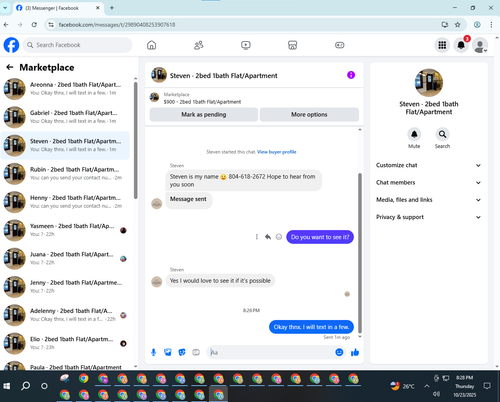Open the Gaming icon in top navigation
Image resolution: width=500 pixels, height=402 pixels.
tap(340, 45)
